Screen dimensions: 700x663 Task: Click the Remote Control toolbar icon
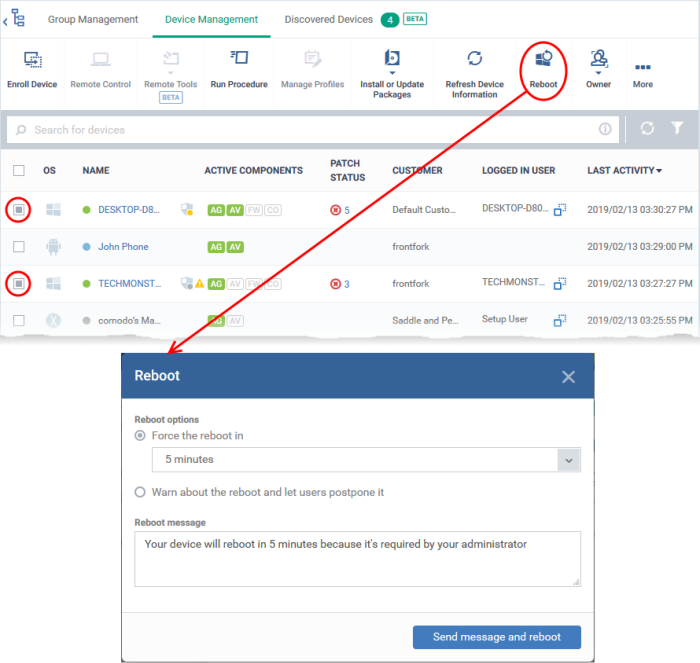tap(100, 59)
